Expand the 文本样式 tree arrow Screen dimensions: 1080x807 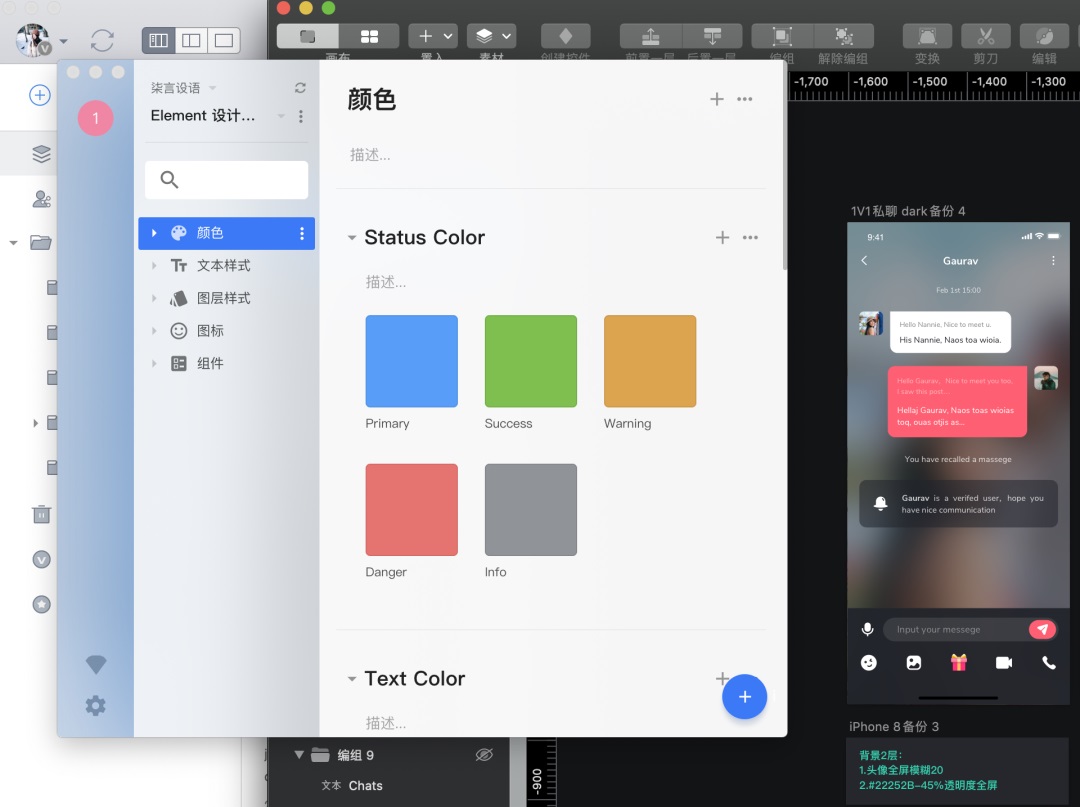[154, 266]
